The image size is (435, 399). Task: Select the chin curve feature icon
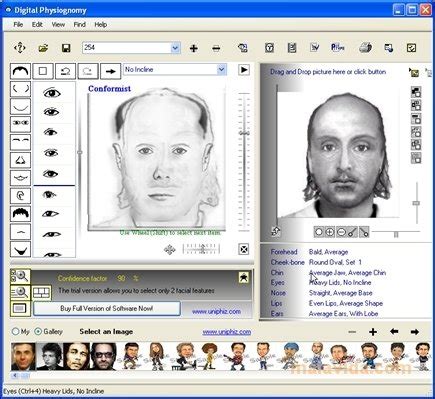click(21, 107)
